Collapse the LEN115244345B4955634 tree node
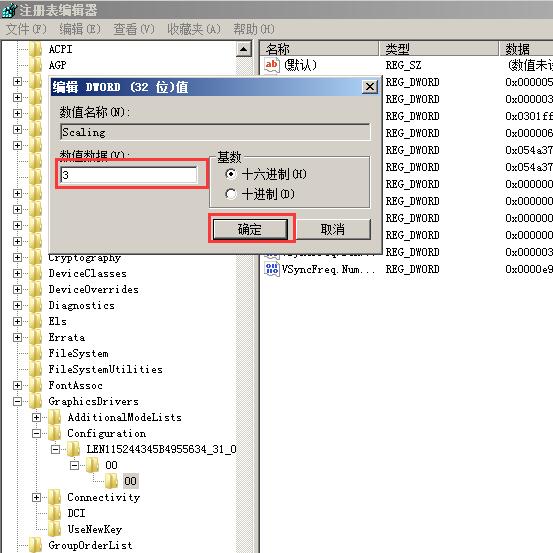This screenshot has width=553, height=553. 55,449
